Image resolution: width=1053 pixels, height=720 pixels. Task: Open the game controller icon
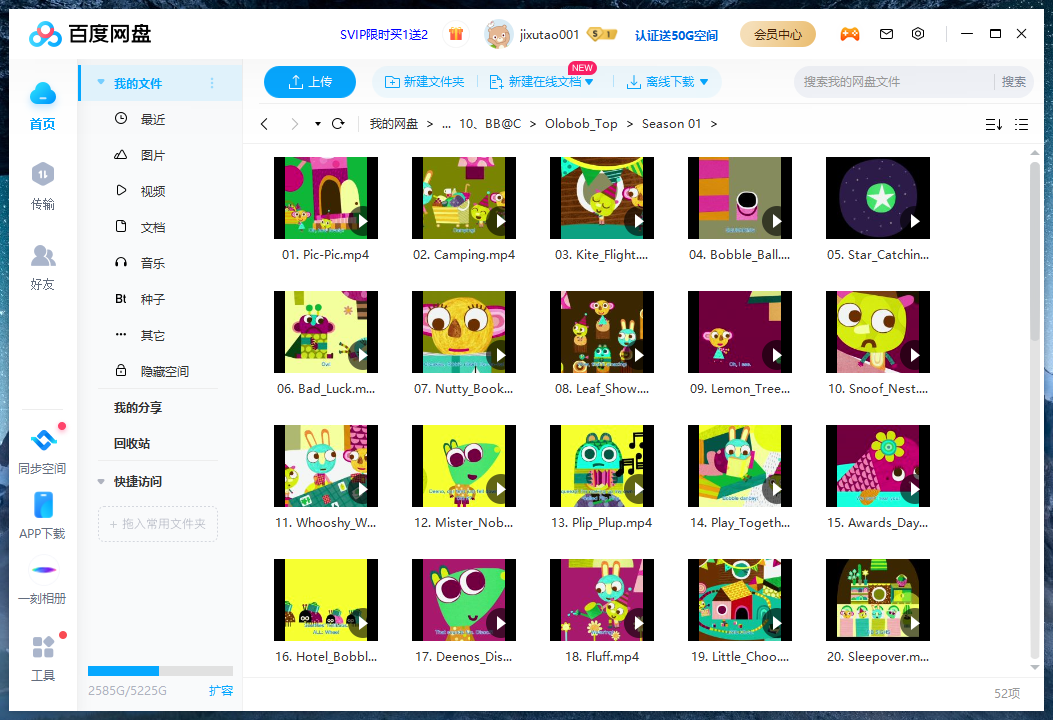click(850, 34)
